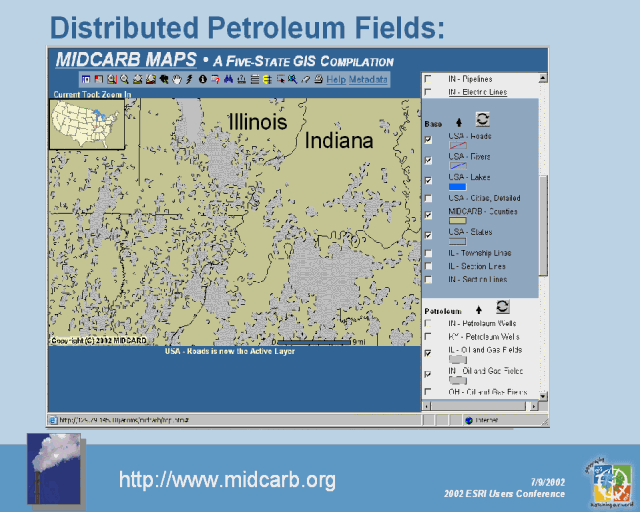Viewport: 640px width, 512px height.
Task: Check the IL - Township Lines layer
Action: 428,253
